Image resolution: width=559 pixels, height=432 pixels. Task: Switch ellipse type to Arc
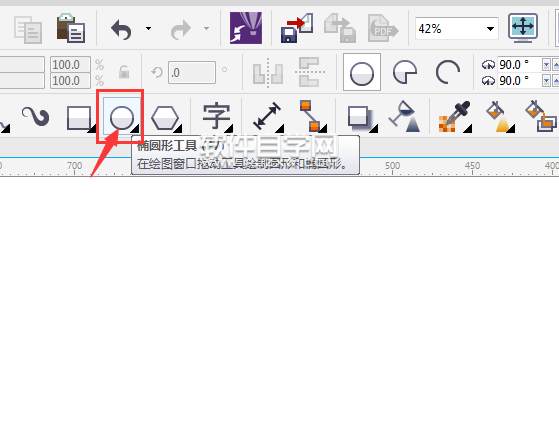pyautogui.click(x=448, y=72)
